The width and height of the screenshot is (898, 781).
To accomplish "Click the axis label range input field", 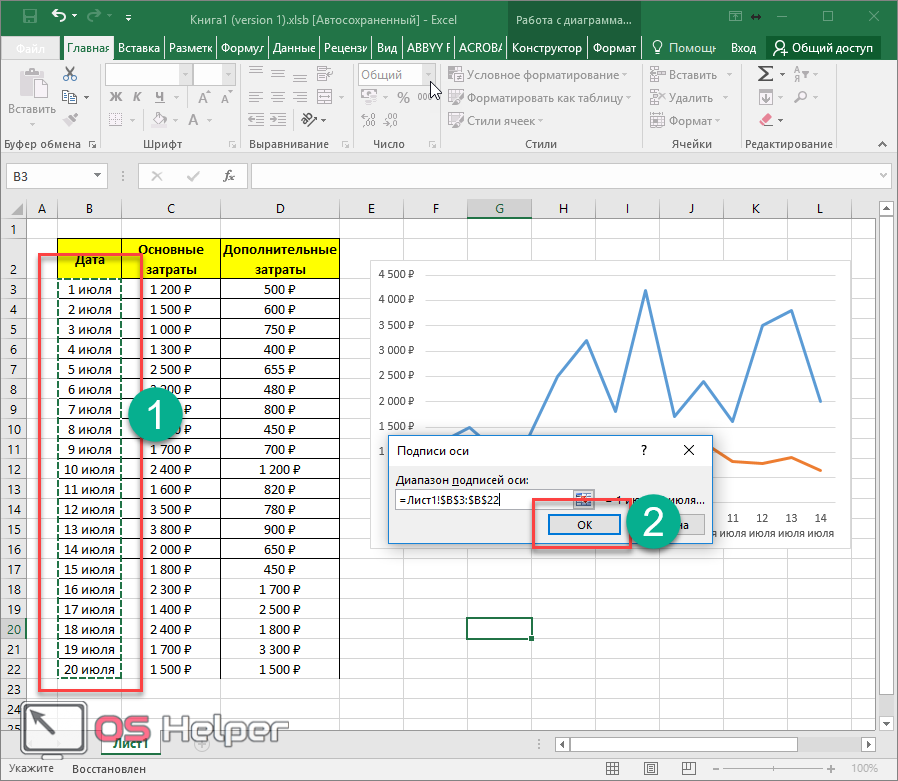I will tap(484, 498).
